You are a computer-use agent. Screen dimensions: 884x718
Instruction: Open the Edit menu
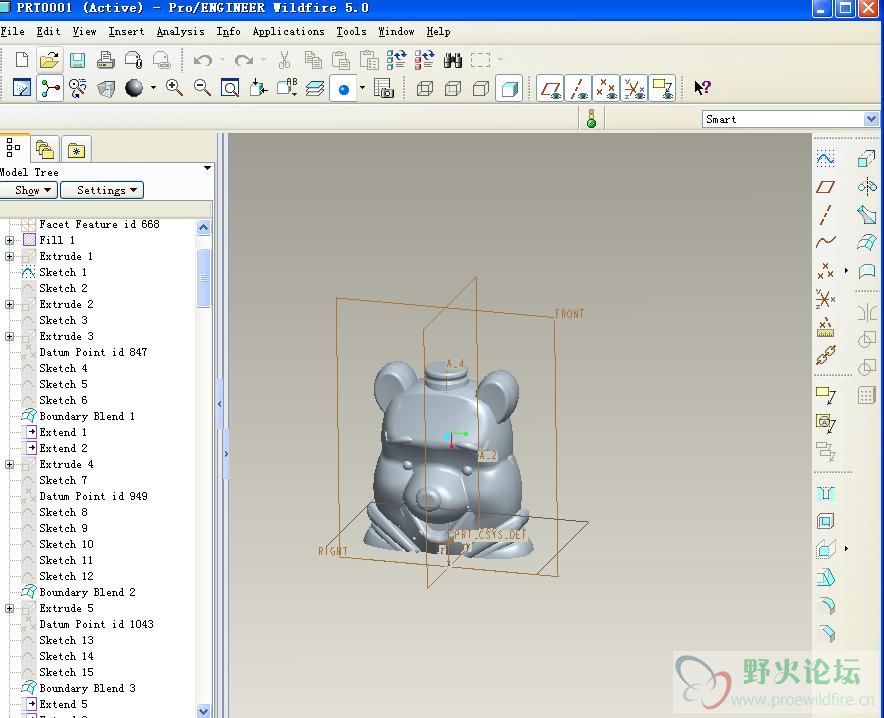(48, 32)
